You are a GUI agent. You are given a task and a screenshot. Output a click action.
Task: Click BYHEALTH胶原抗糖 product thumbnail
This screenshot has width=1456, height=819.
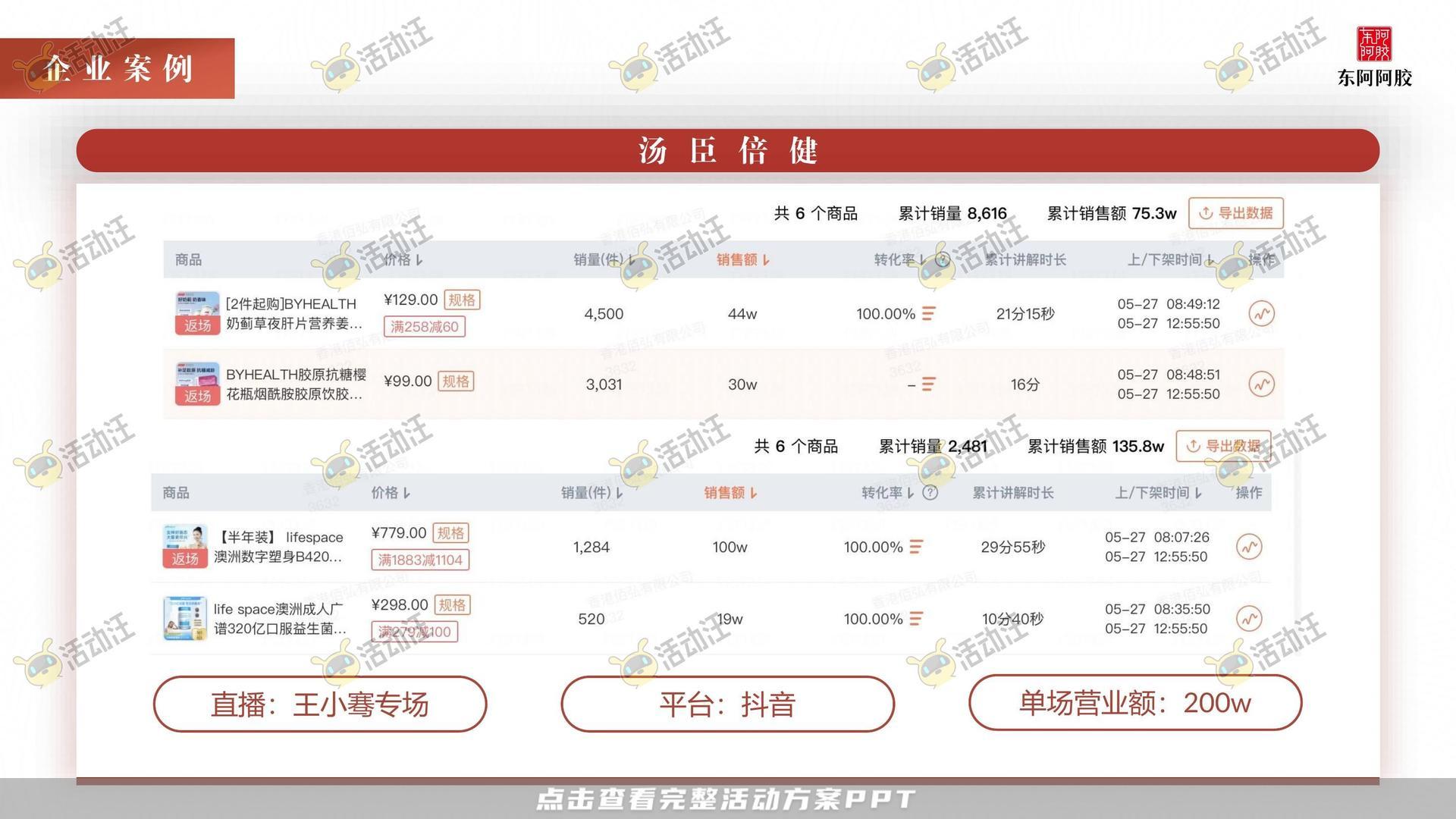click(x=197, y=384)
